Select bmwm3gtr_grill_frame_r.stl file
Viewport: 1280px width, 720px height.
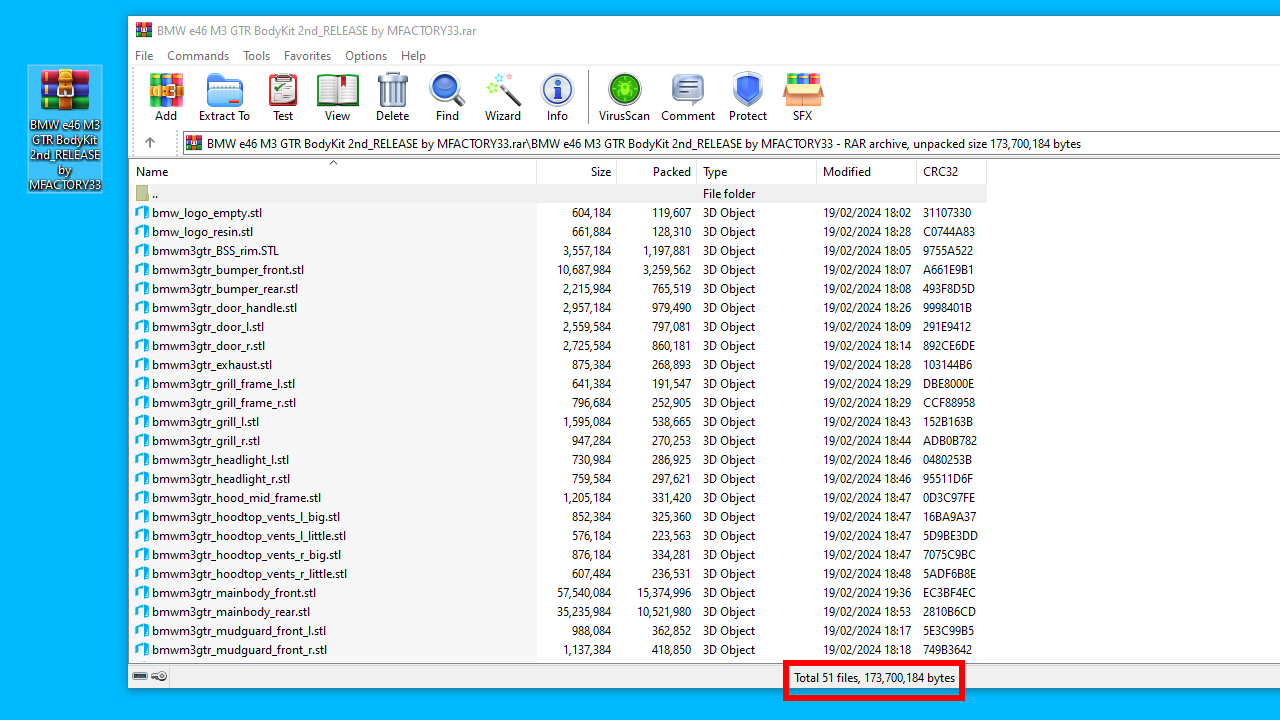tap(558, 403)
